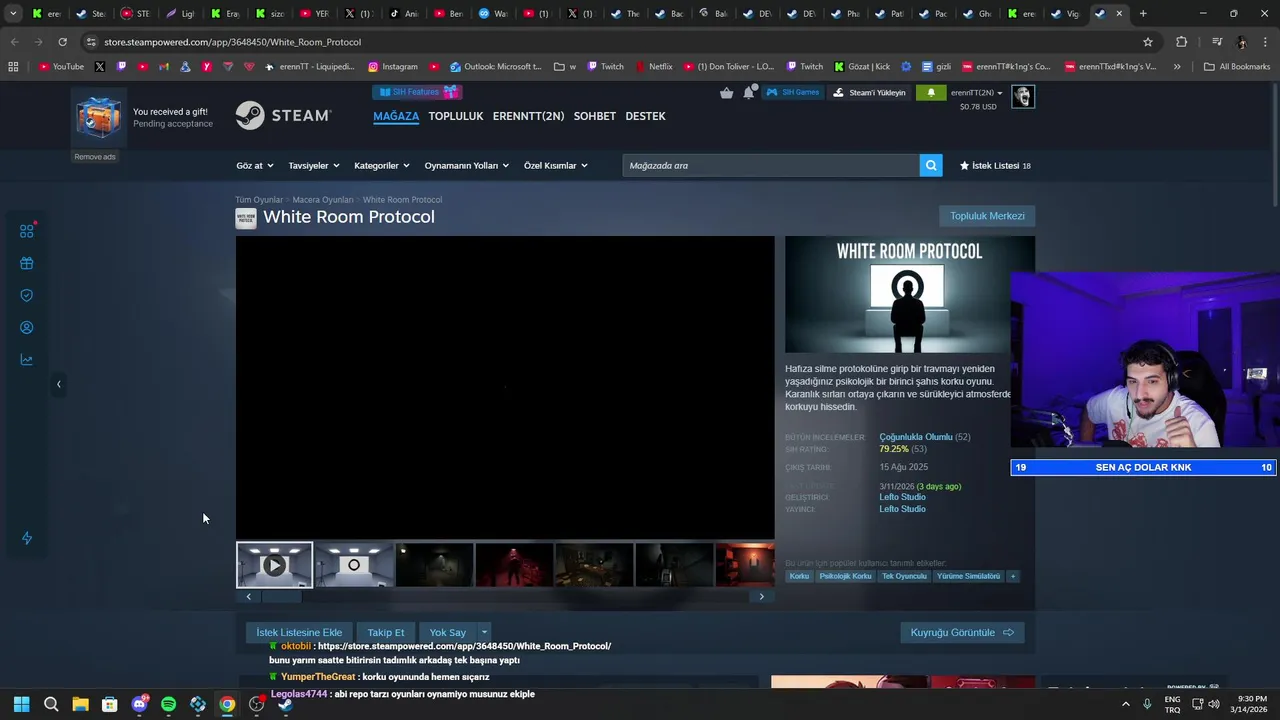Screen dimensions: 1280x720
Task: Click the thumbnail strip left arrow
Action: pos(249,597)
